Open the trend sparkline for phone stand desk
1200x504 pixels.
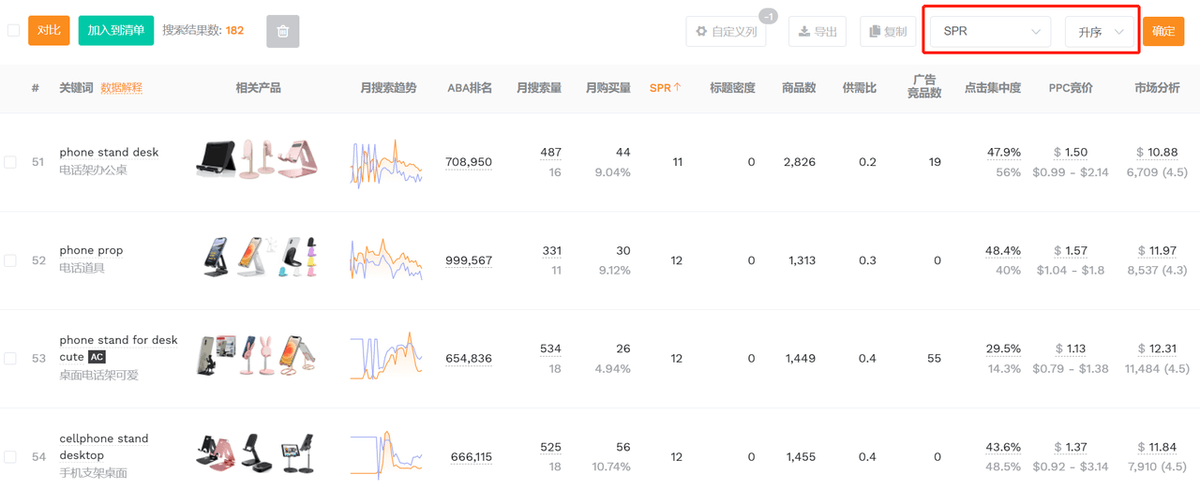[386, 162]
